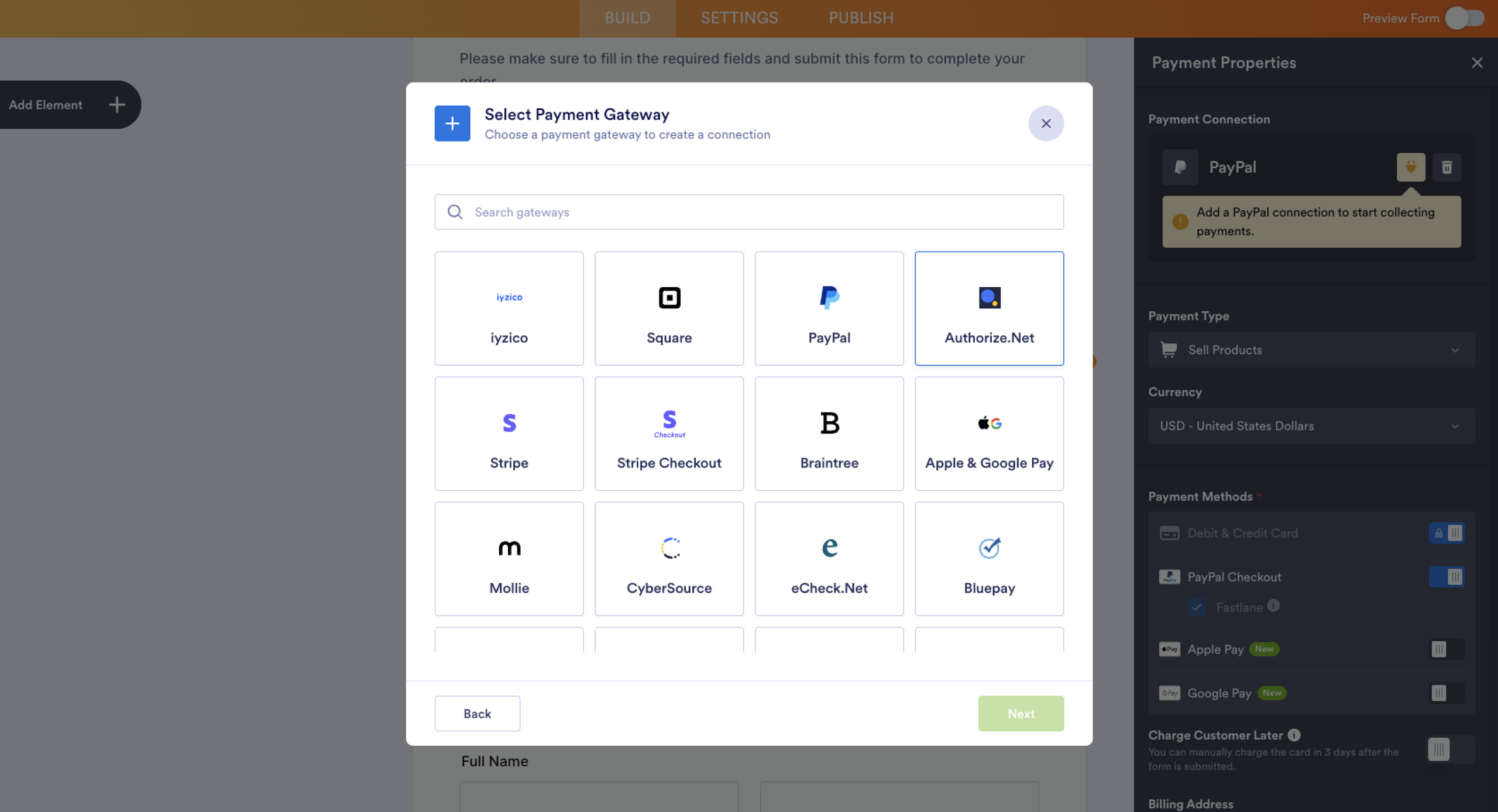Choose the CyberSource gateway
This screenshot has width=1498, height=812.
(x=669, y=559)
